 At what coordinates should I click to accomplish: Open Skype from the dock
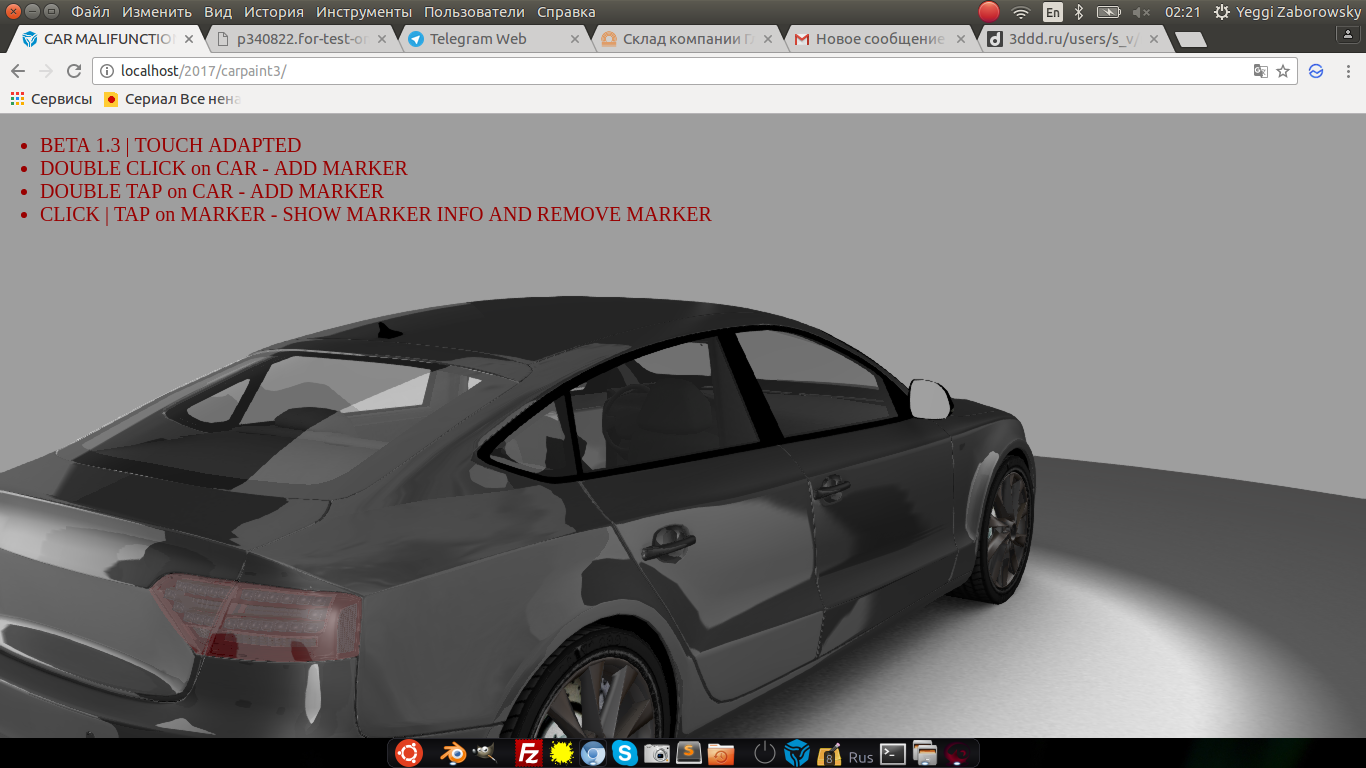click(x=625, y=754)
